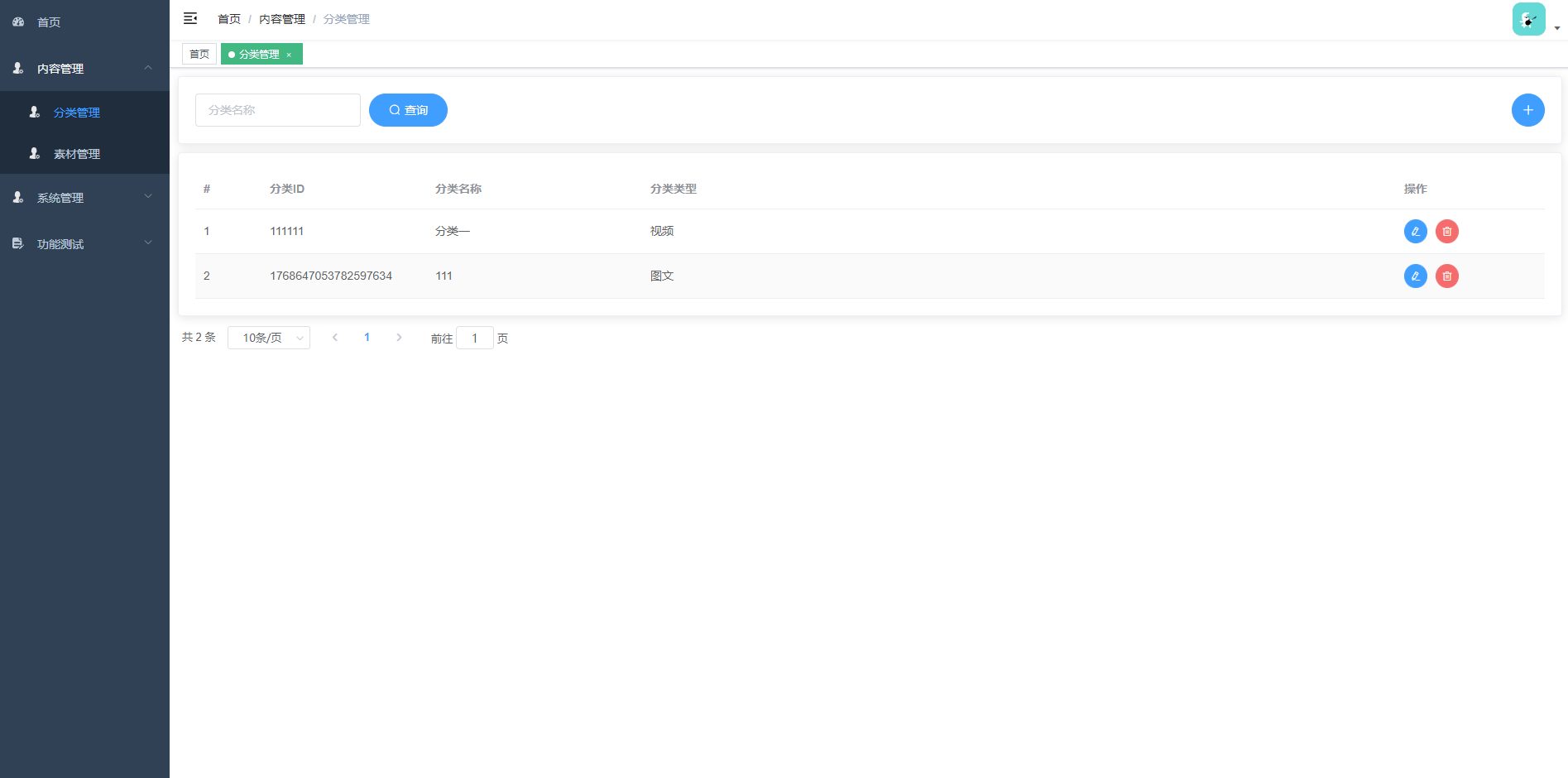Switch to the 首页 tab

[x=199, y=54]
